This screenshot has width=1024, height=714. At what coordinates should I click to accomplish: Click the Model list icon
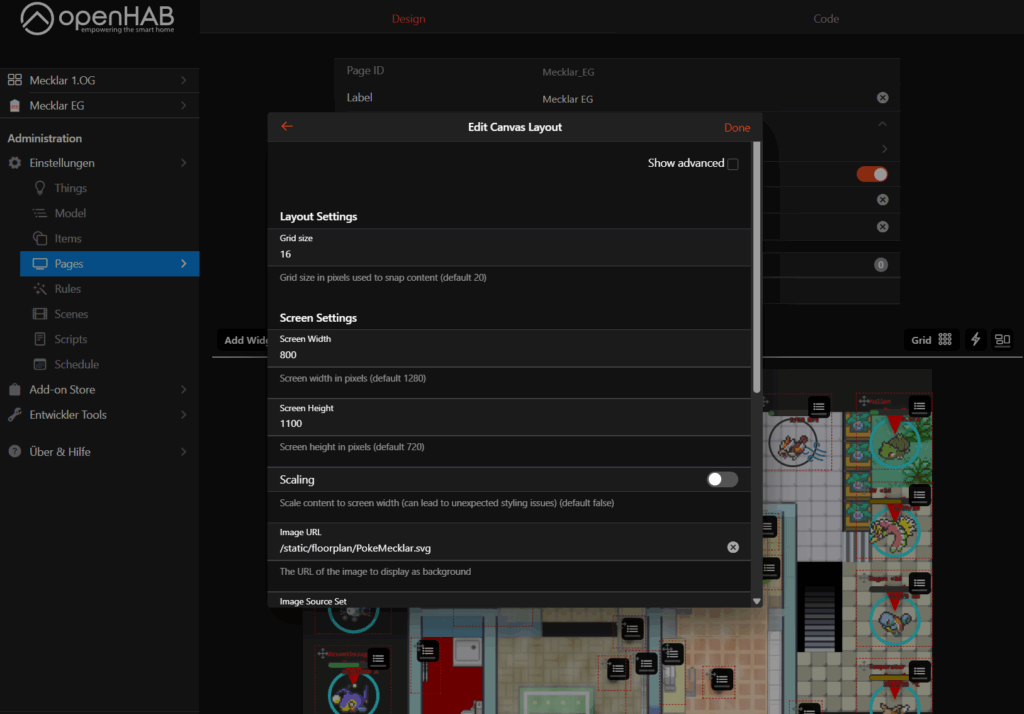[x=40, y=213]
